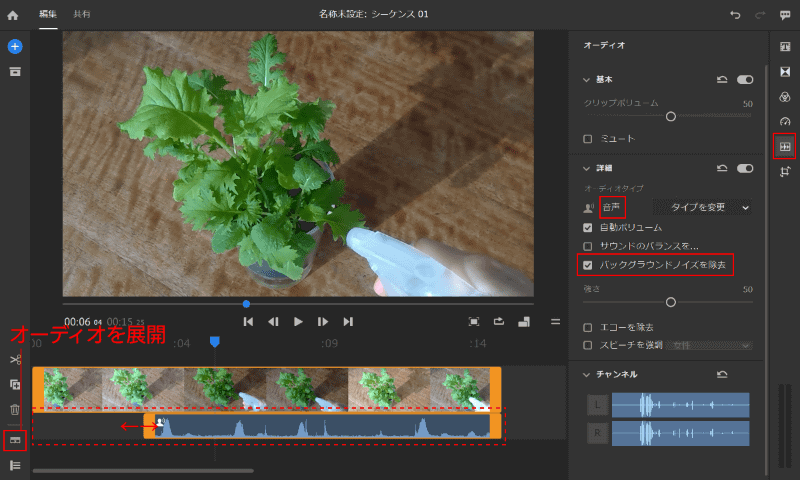Screen dimensions: 800x480
Task: Step forward one frame
Action: coord(323,321)
